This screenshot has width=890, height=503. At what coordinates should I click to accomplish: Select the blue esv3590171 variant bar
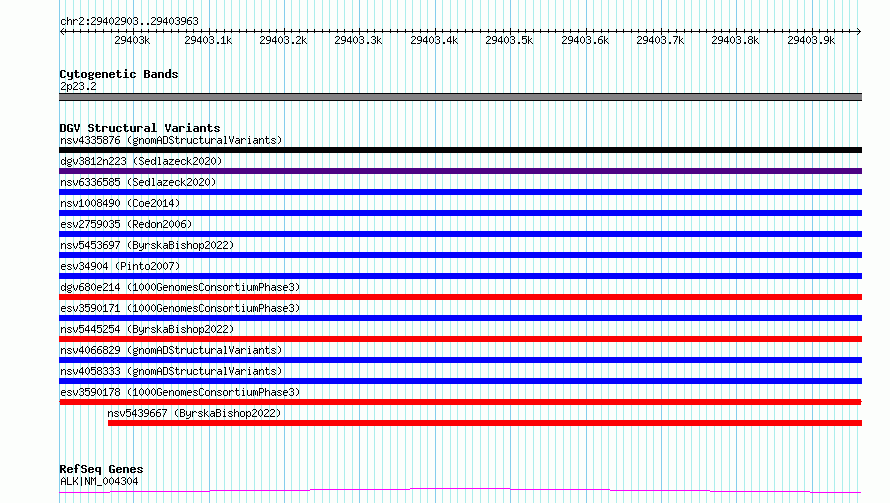[x=460, y=318]
